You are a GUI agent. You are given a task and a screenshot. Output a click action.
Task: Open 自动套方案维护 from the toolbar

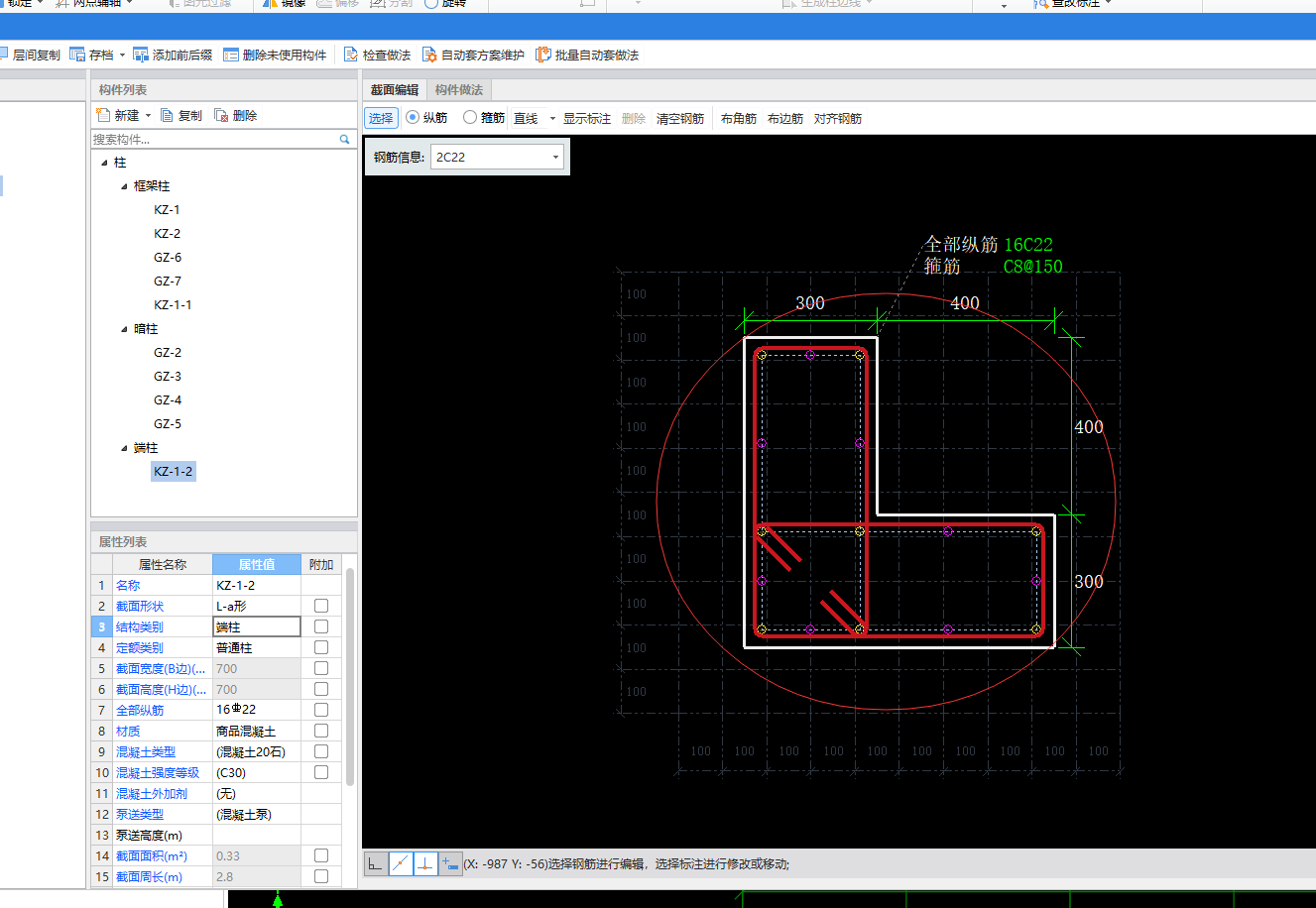(x=473, y=55)
